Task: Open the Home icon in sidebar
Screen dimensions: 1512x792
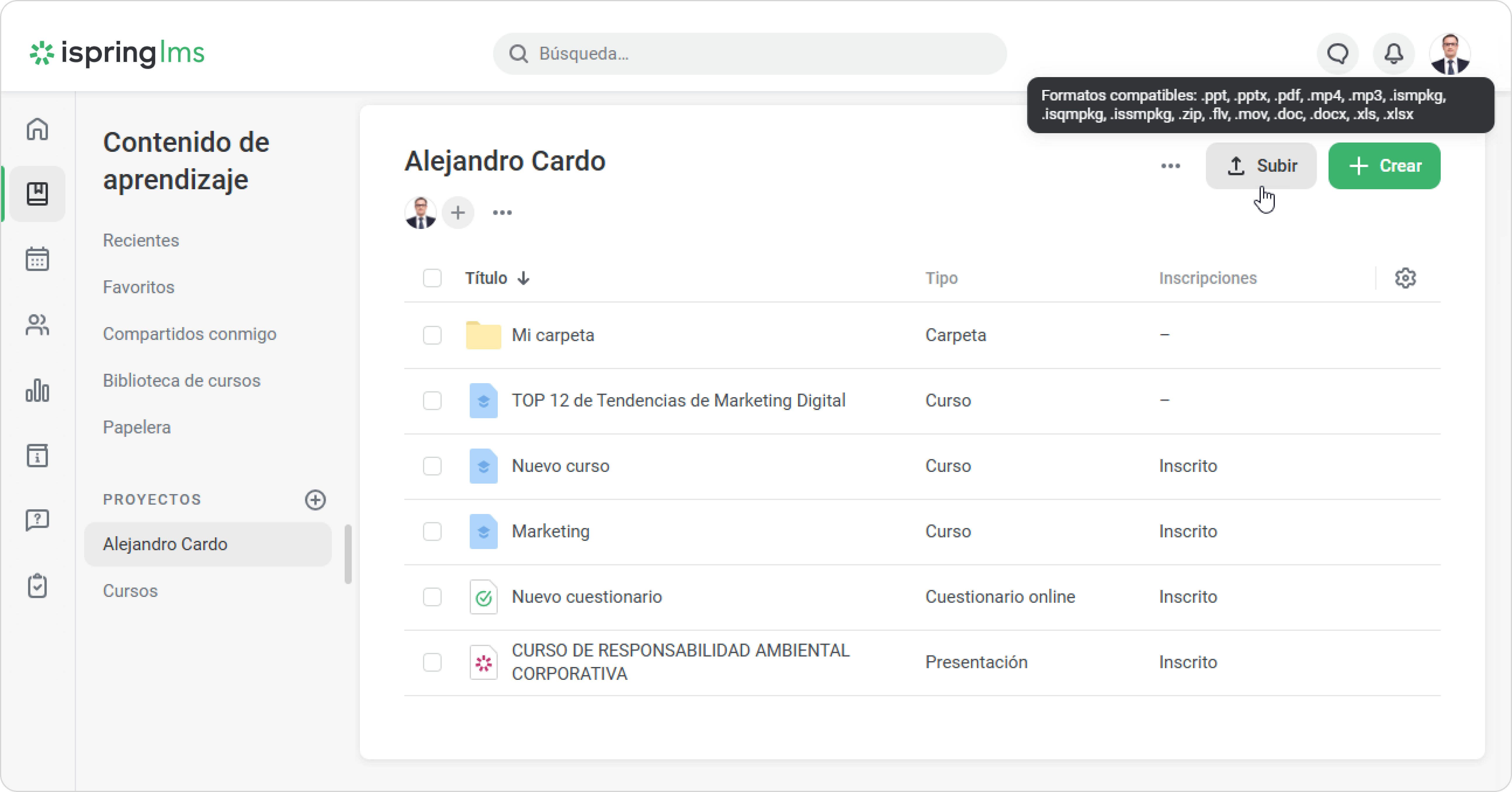Action: click(37, 129)
